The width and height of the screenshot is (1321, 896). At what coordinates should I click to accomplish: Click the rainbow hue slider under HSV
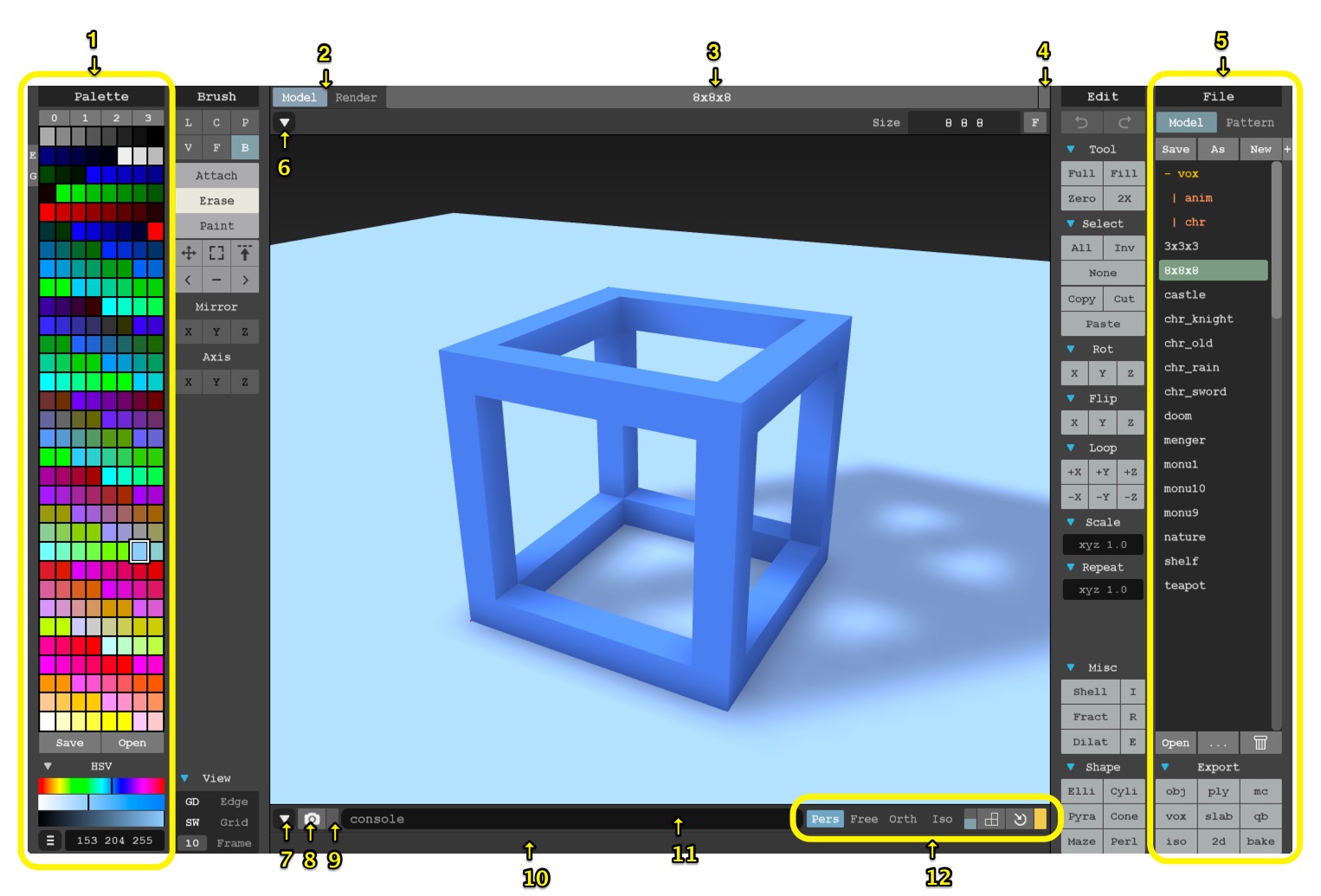(100, 785)
